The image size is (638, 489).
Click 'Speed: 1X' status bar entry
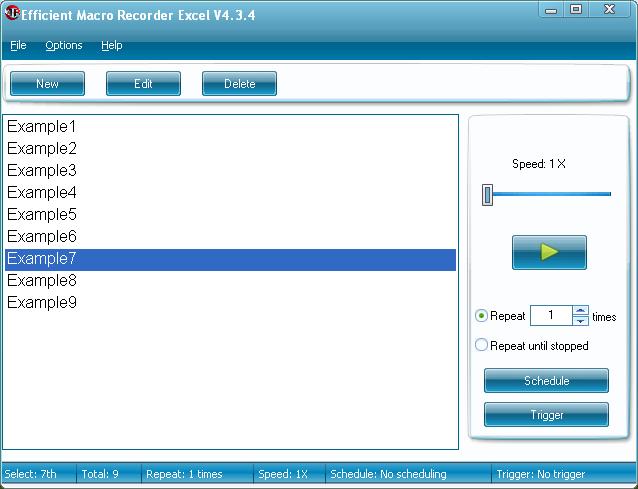pos(283,474)
